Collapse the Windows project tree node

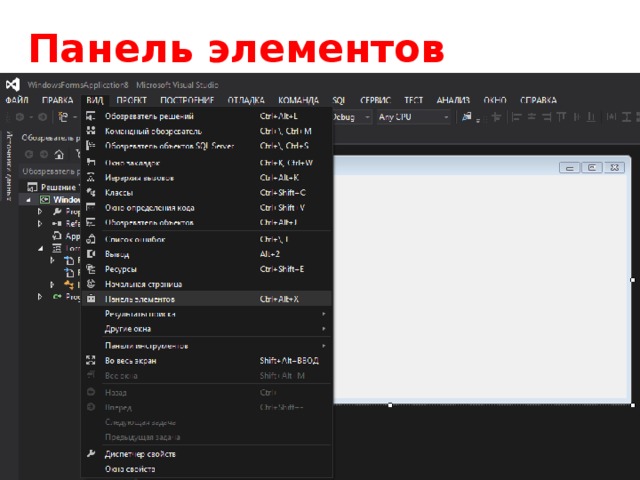coord(29,200)
